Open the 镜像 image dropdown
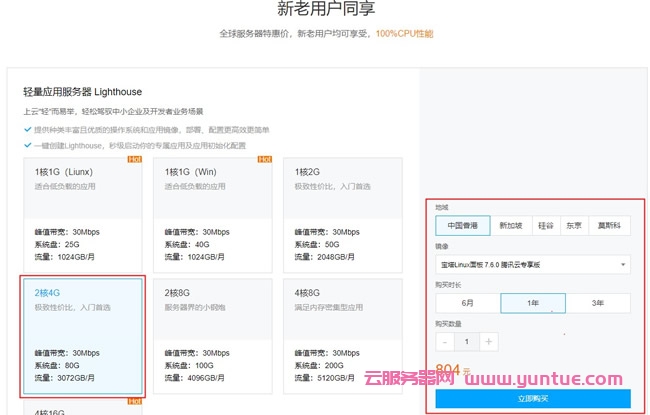Screen dimensions: 650x415 point(533,264)
